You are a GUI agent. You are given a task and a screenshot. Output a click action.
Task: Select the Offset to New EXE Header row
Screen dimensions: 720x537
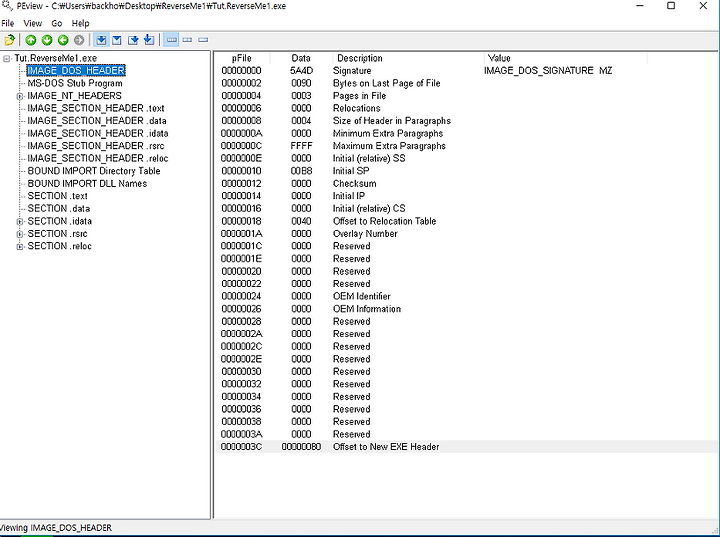point(466,447)
